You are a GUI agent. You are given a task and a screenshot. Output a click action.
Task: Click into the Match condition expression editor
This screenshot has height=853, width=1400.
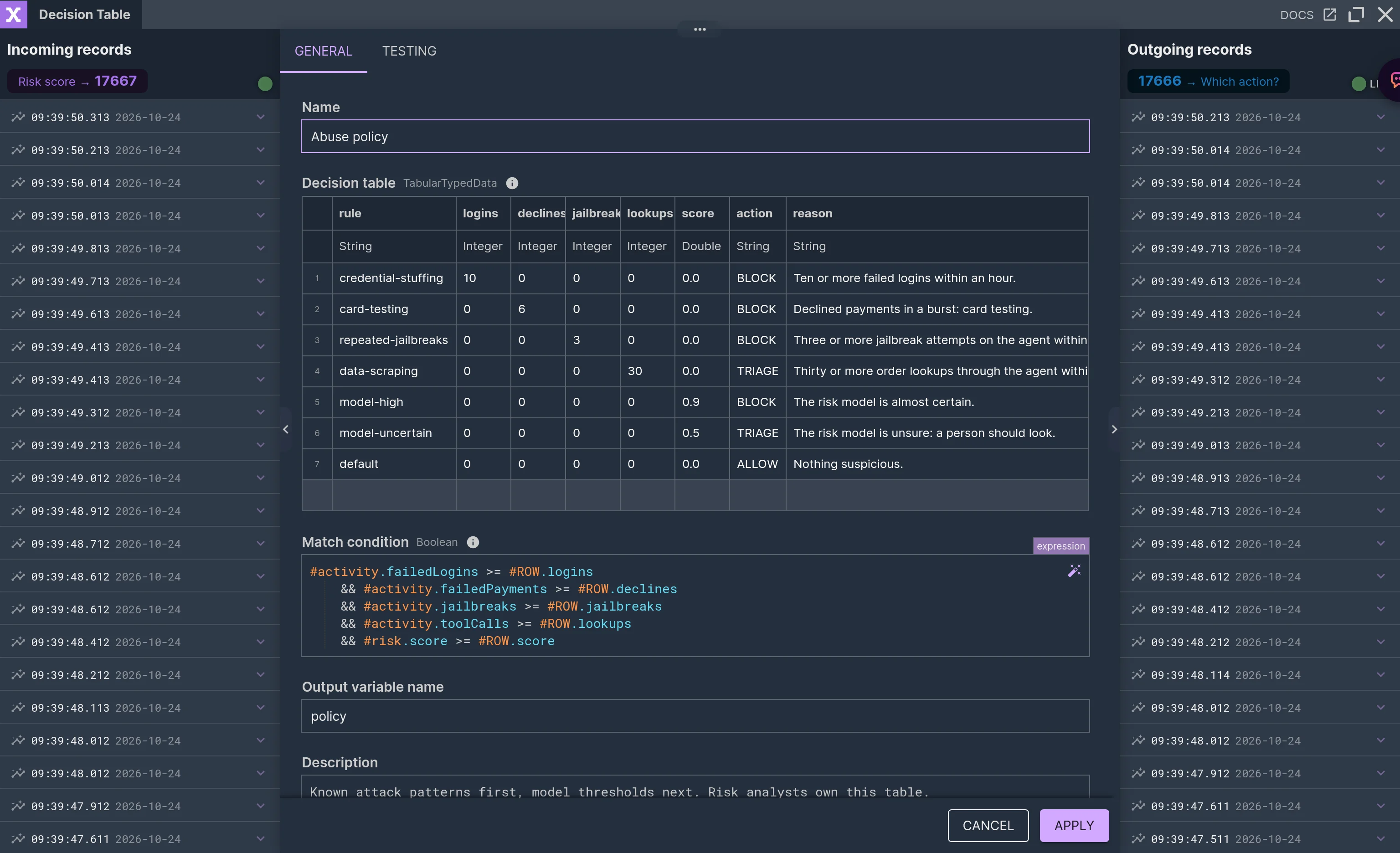[695, 606]
